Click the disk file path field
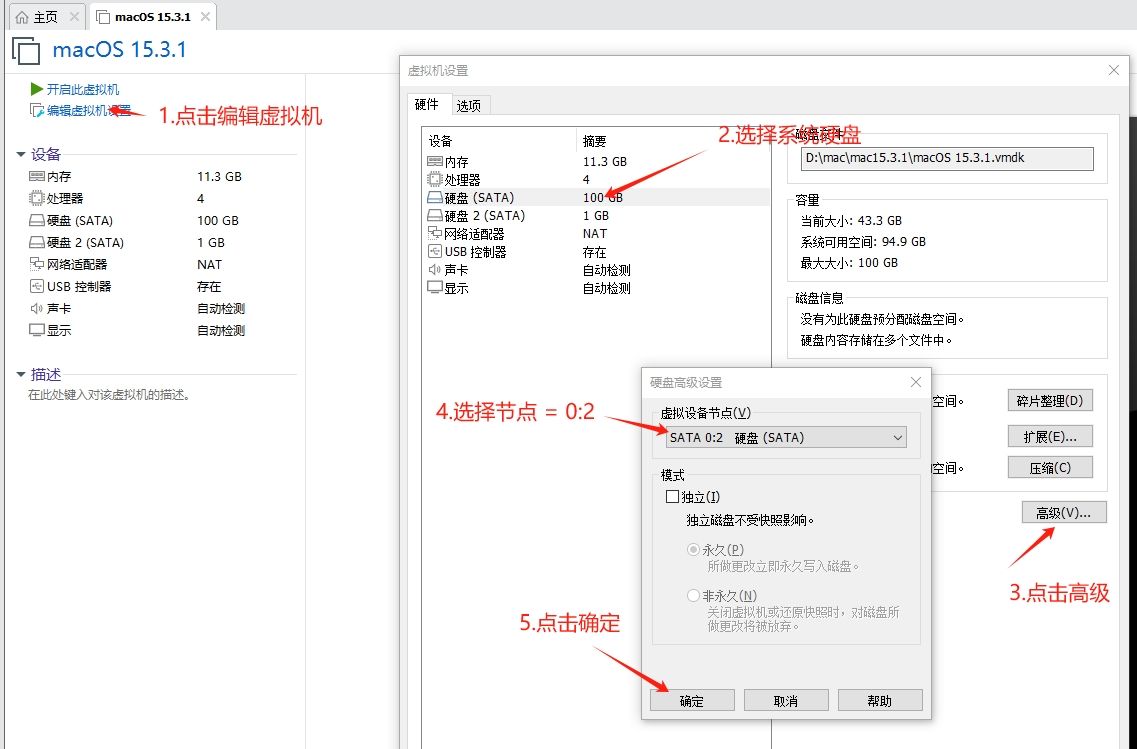Screen dimensions: 1137x749 [x=947, y=159]
